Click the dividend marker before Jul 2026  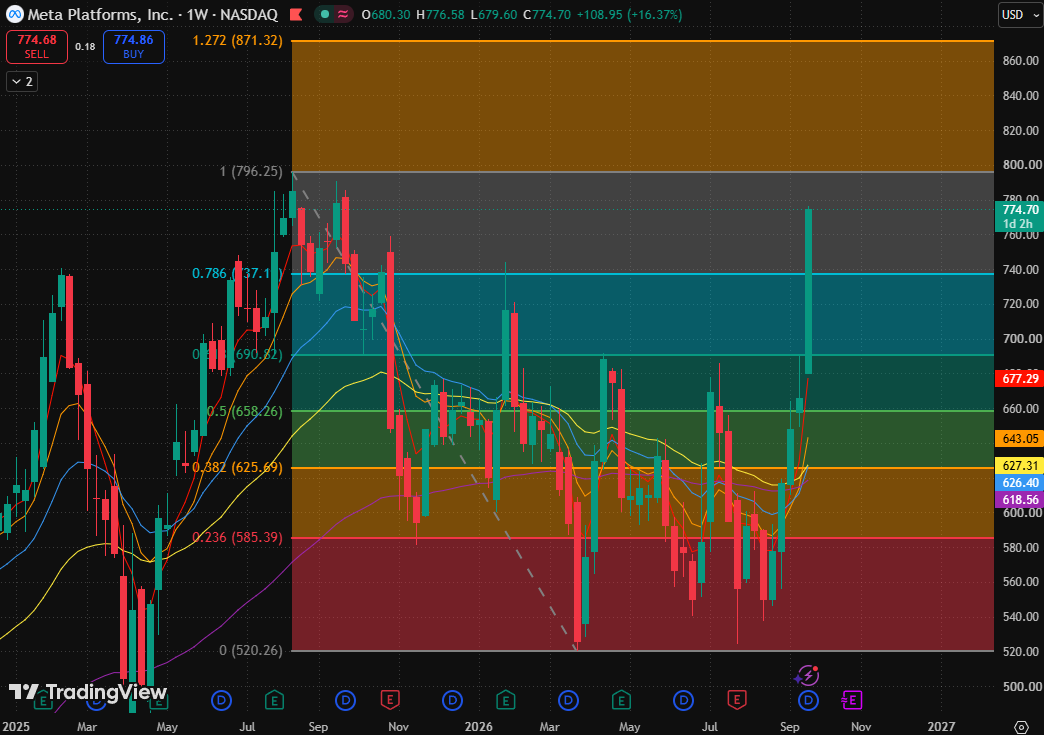(683, 700)
